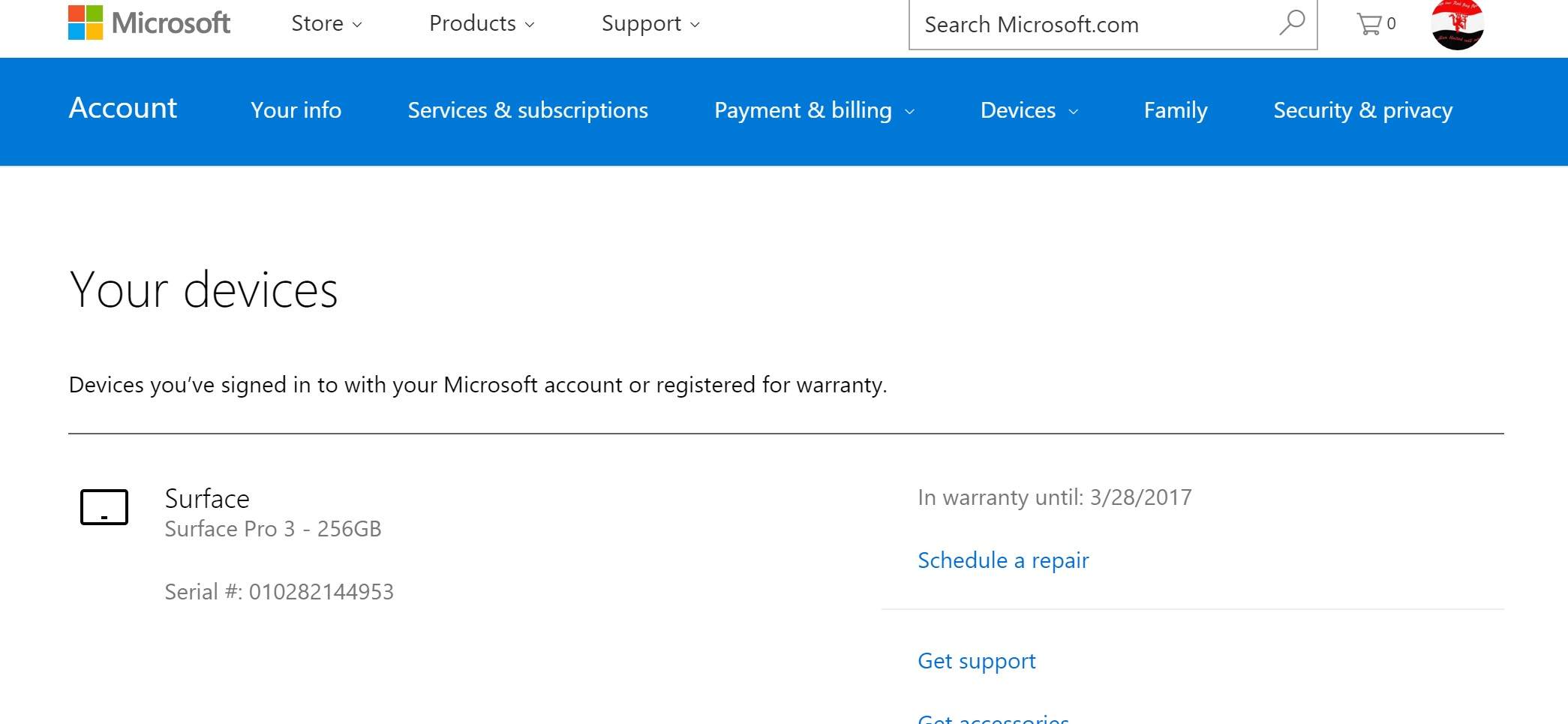This screenshot has height=724, width=1568.
Task: Expand Payment & billing menu
Action: click(814, 110)
